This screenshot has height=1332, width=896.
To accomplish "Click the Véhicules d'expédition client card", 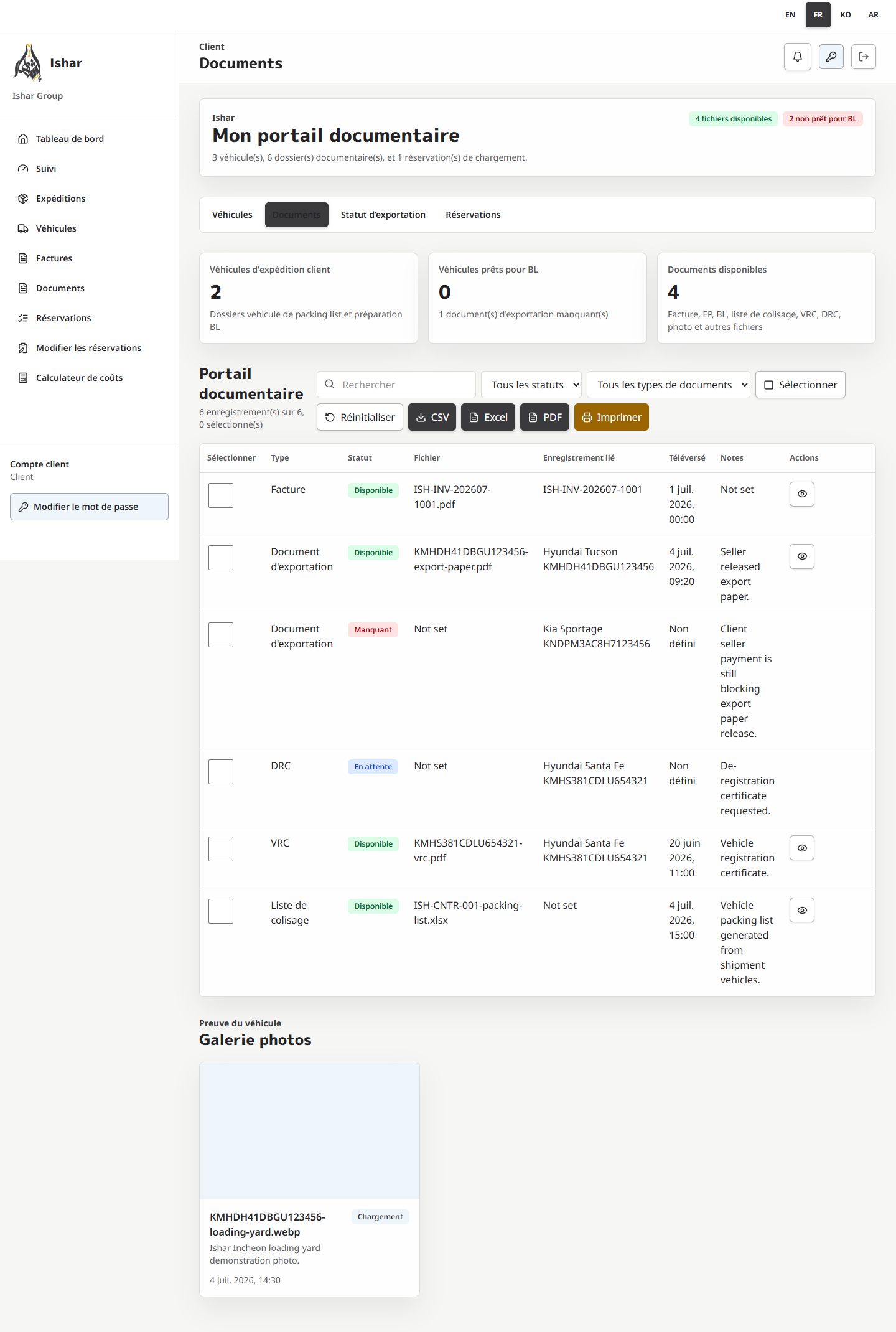I will (x=309, y=298).
